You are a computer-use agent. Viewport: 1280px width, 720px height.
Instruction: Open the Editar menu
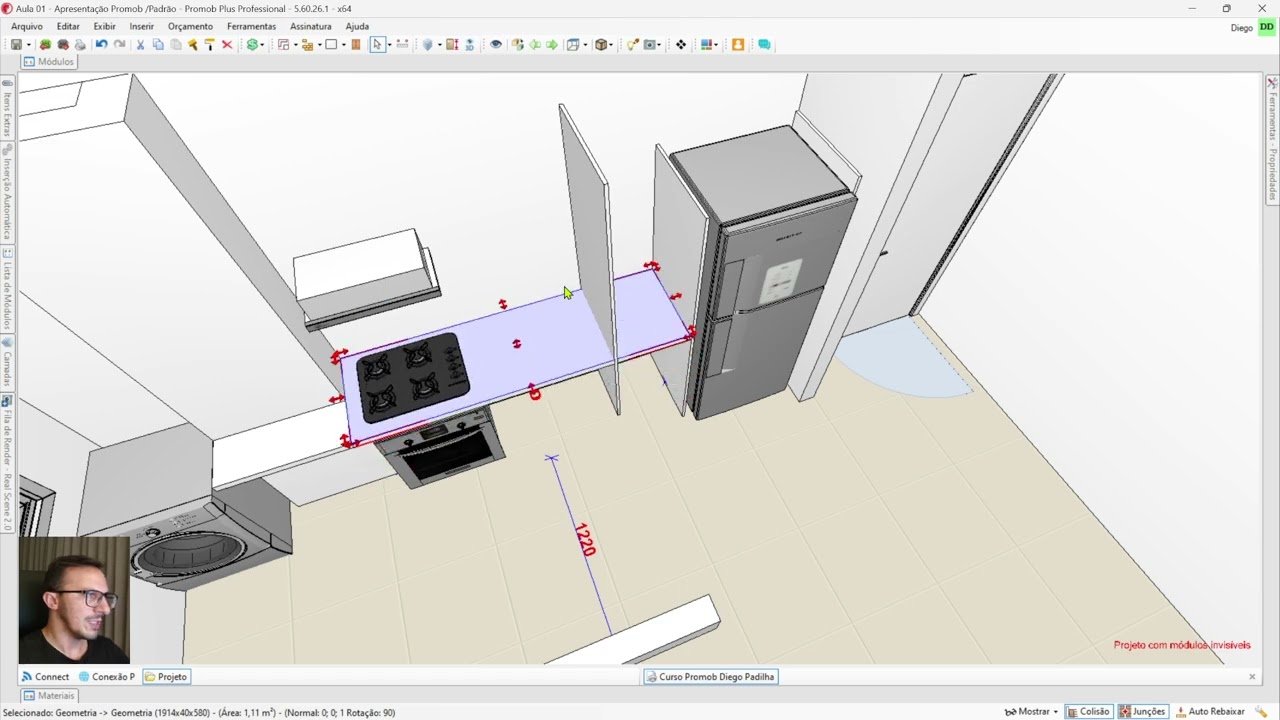[x=68, y=26]
